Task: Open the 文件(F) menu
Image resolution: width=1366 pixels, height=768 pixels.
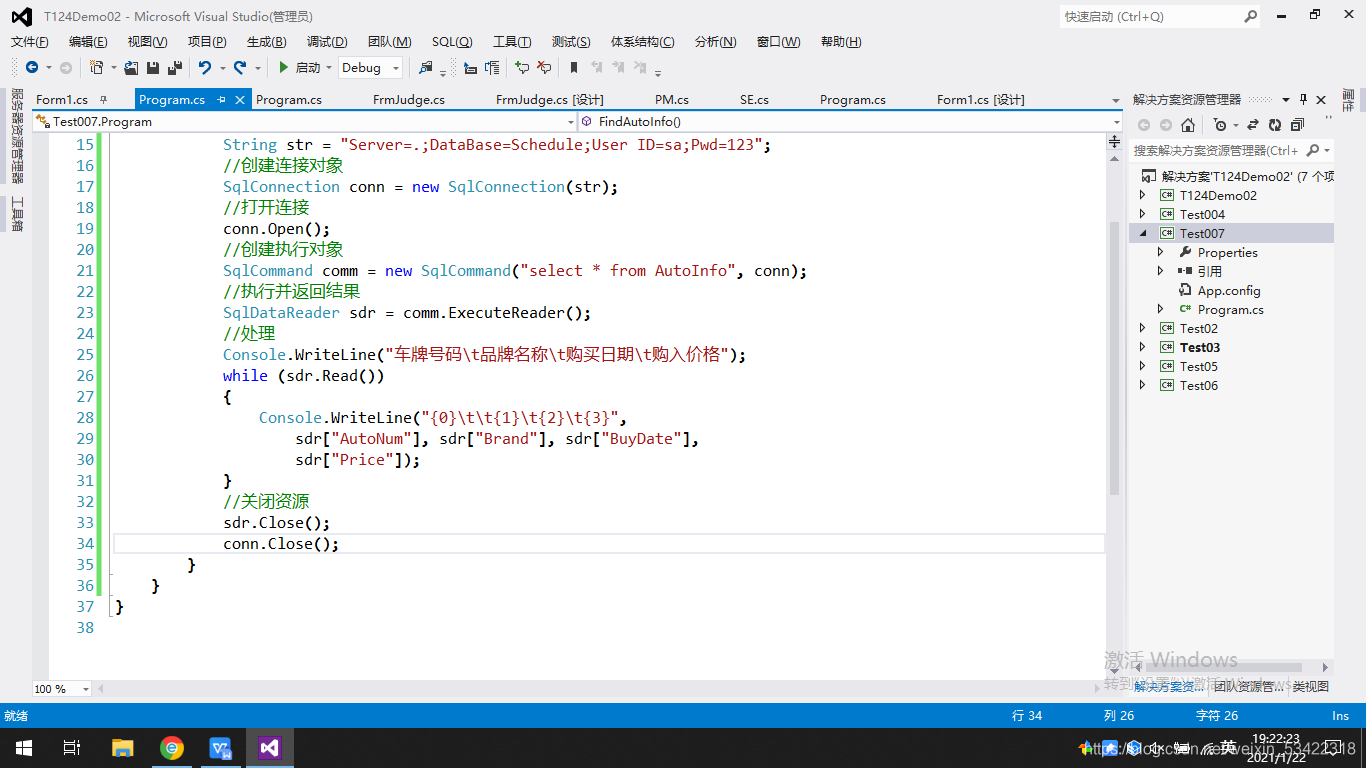Action: pyautogui.click(x=30, y=41)
